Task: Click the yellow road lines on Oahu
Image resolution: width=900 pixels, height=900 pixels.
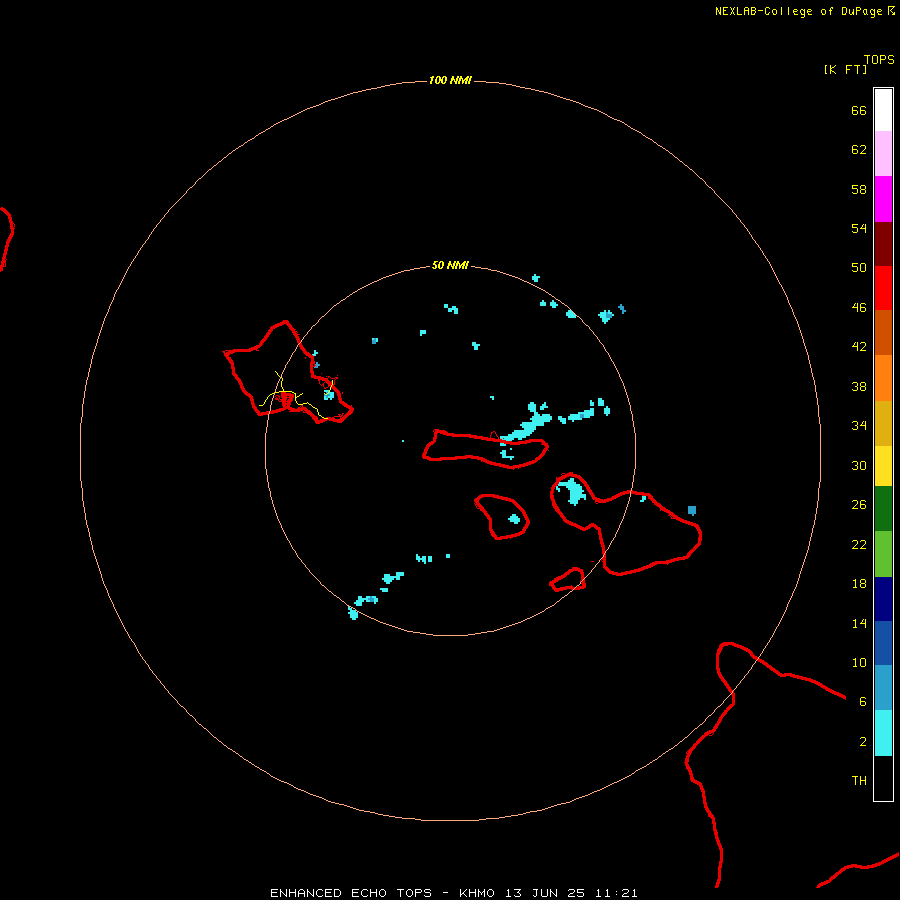Action: [296, 395]
